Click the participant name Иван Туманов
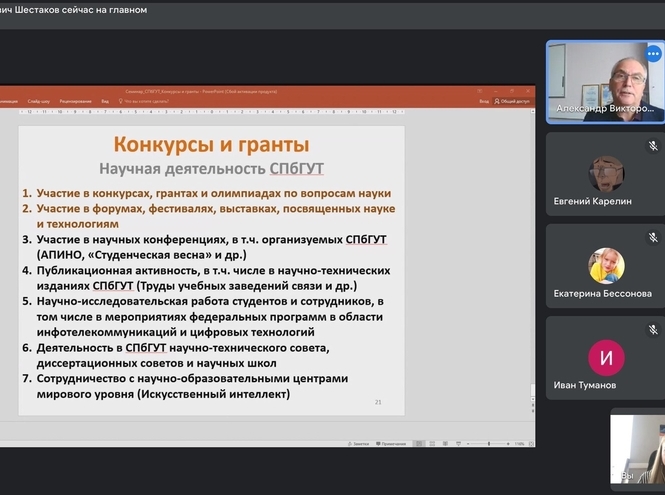Screen dimensions: 665x495 [x=585, y=385]
